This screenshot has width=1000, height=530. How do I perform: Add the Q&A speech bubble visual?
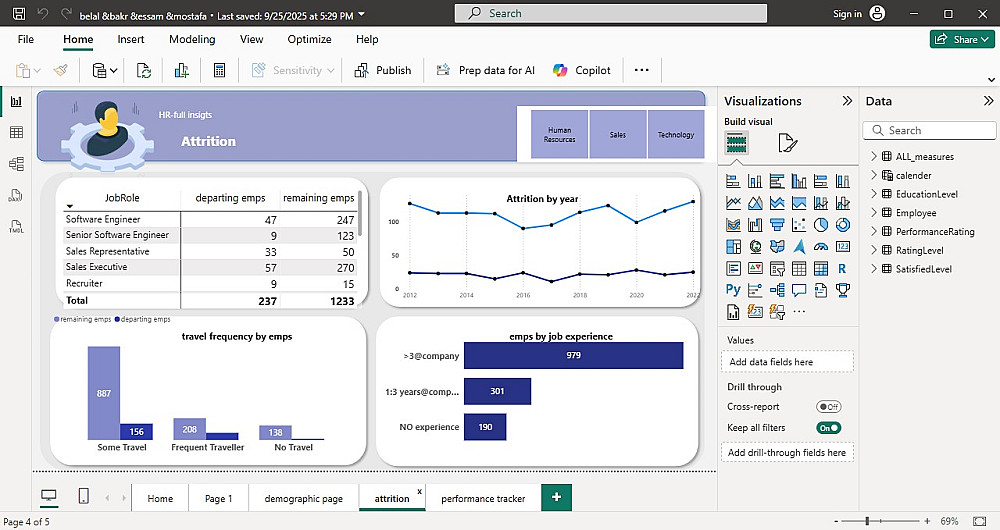798,290
